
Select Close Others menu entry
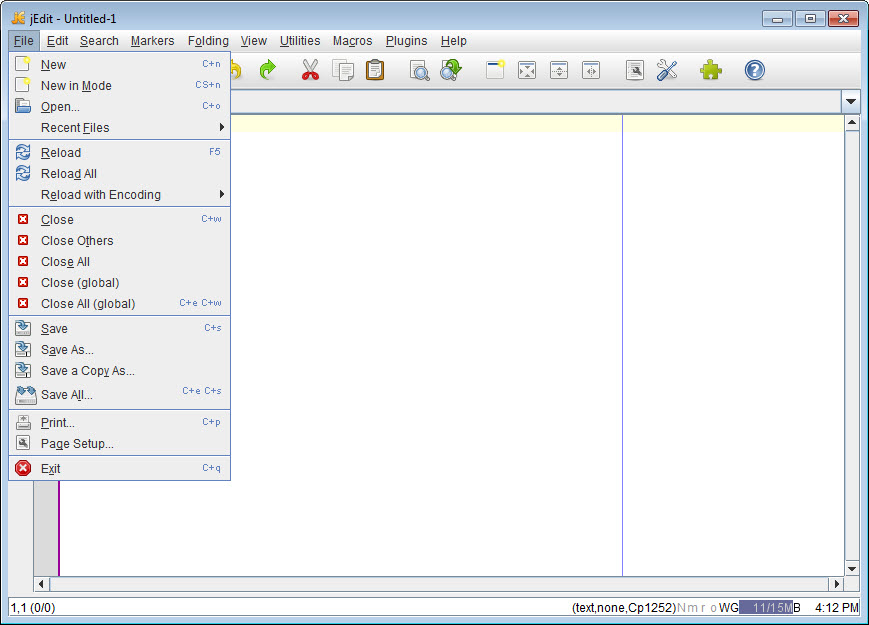[120, 240]
